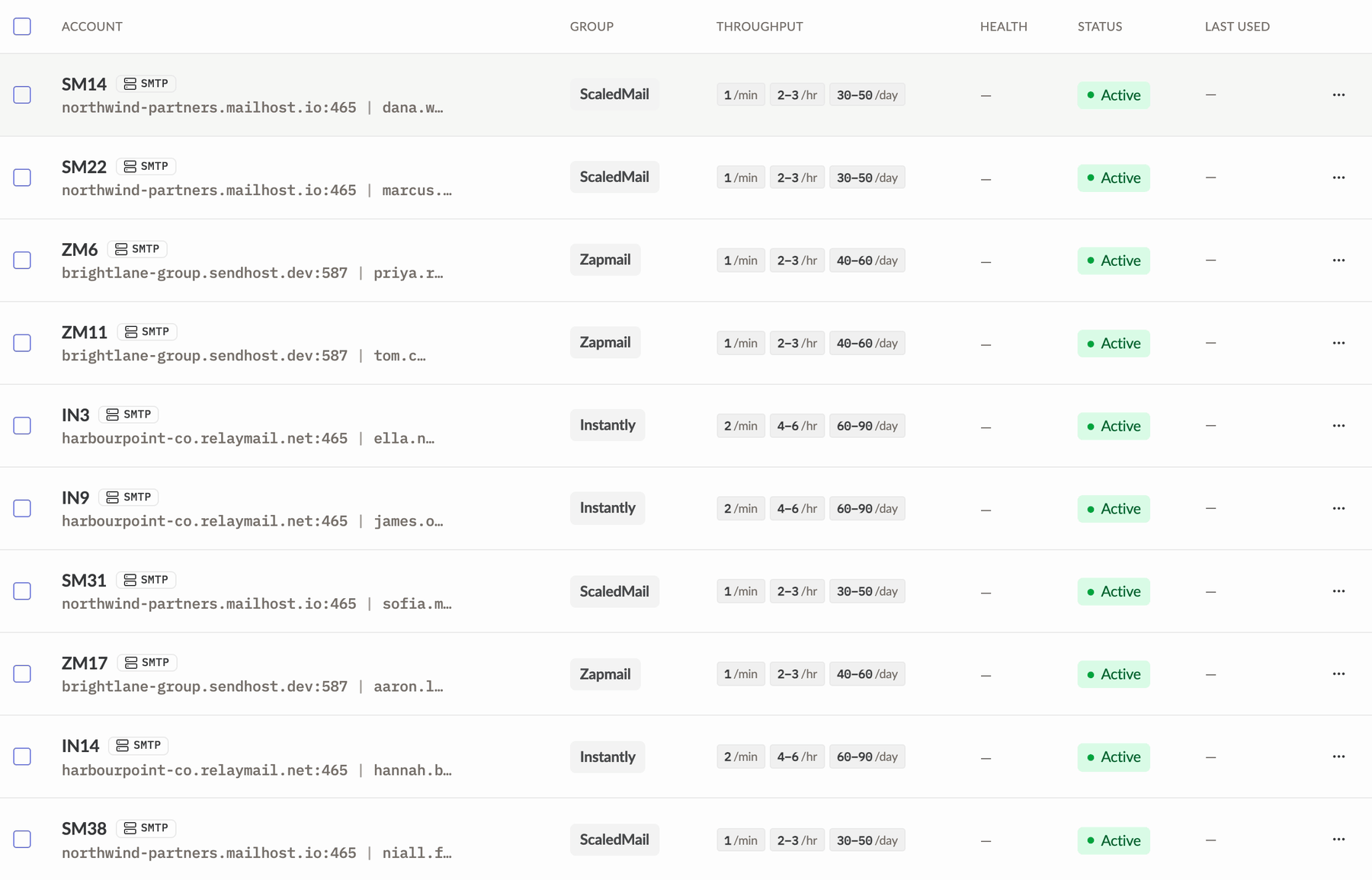Click the 40–60 /day throughput chip for ZM11
1372x880 pixels.
[x=867, y=343]
